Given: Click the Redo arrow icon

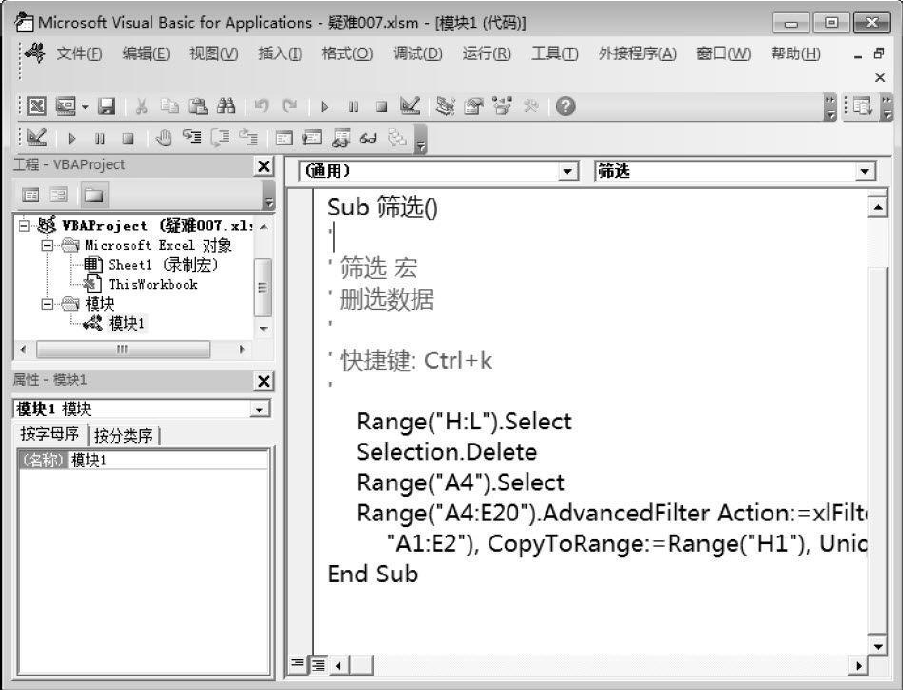Looking at the screenshot, I should click(290, 106).
